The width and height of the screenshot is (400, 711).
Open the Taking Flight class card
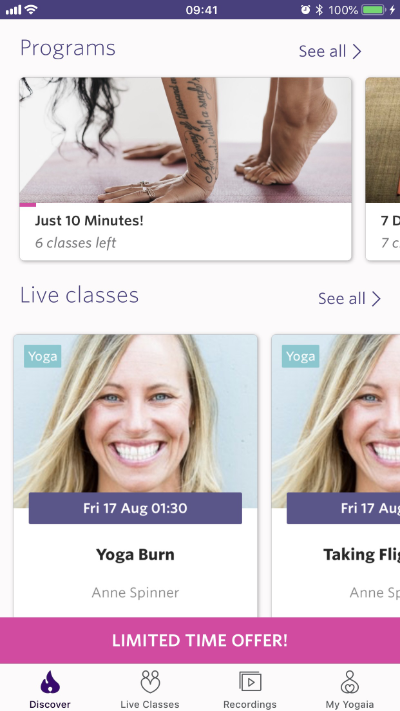pyautogui.click(x=336, y=476)
